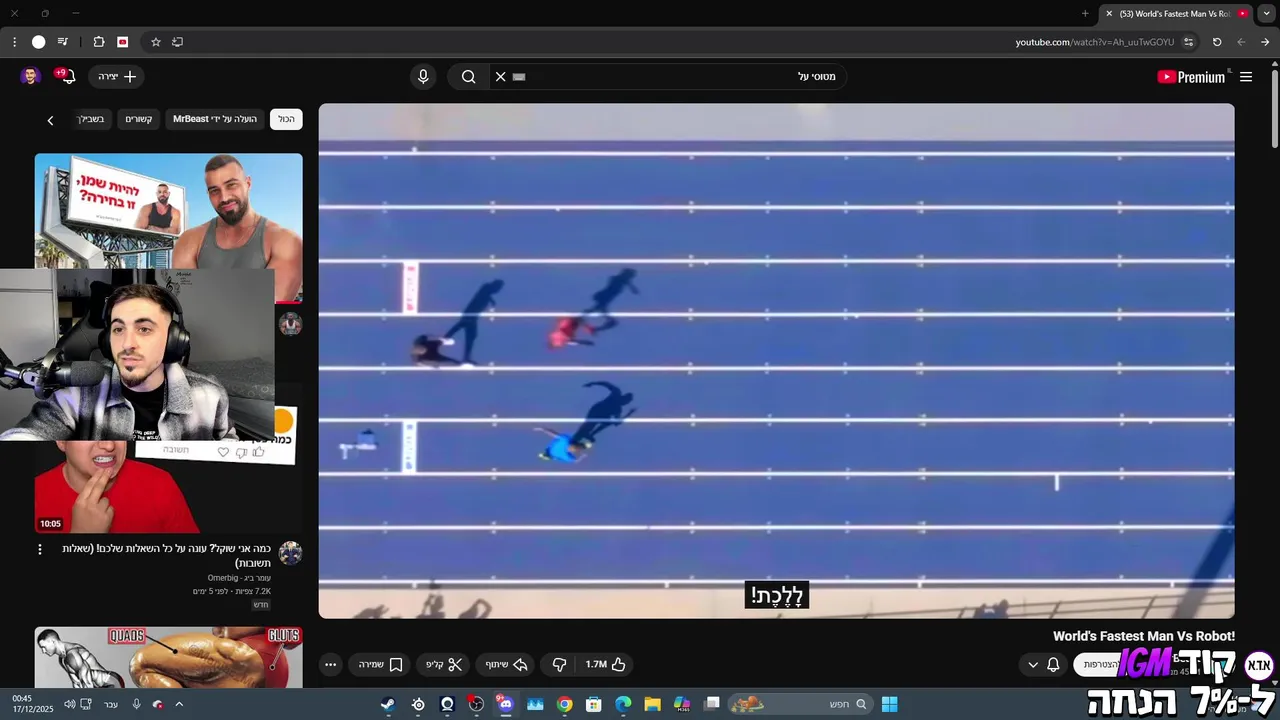Viewport: 1280px width, 720px height.
Task: Like the video with 1.7M button
Action: coord(606,664)
